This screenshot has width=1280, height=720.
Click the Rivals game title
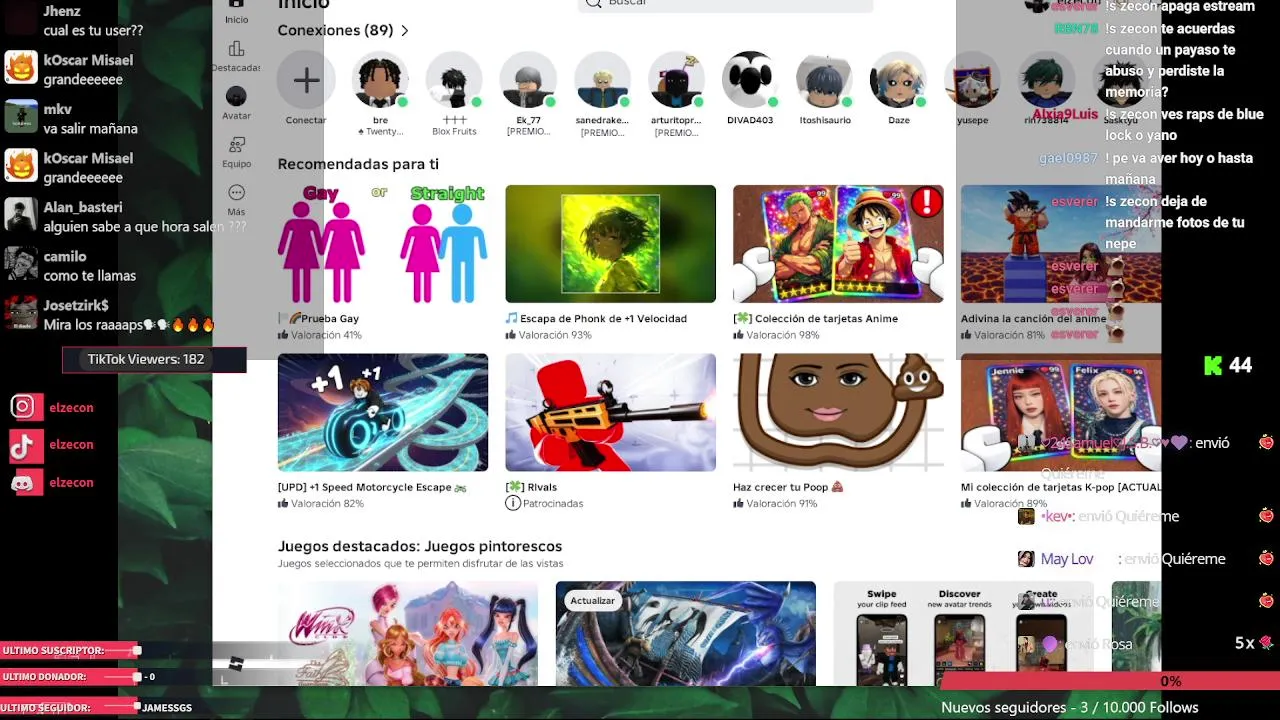[x=531, y=487]
